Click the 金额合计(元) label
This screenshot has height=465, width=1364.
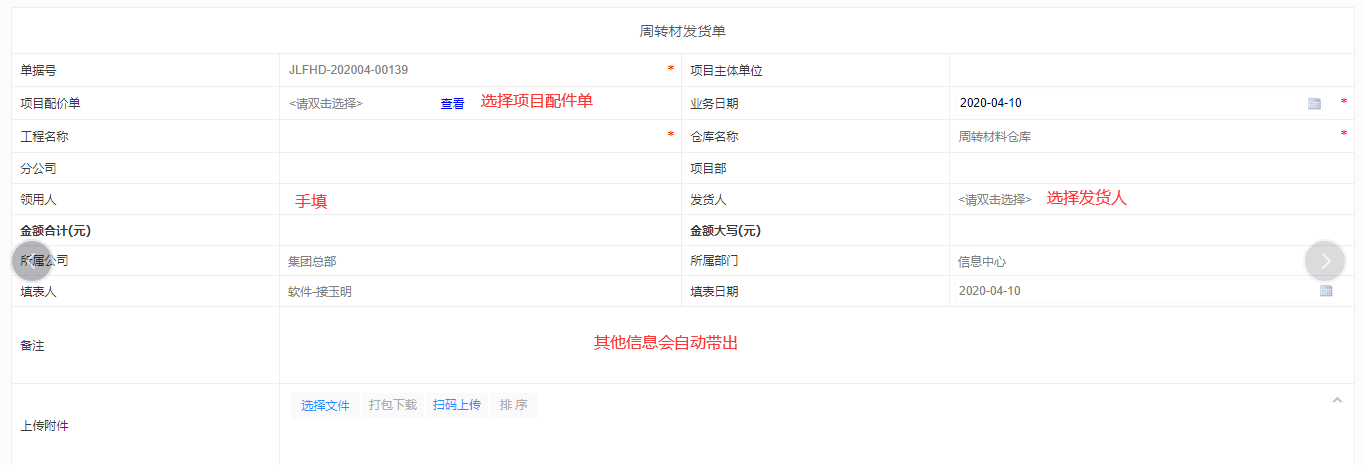coord(55,230)
